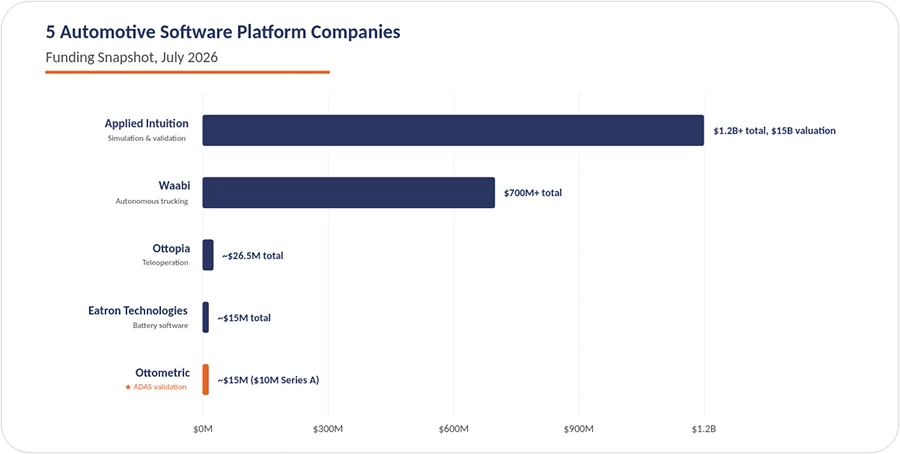This screenshot has height=454, width=900.
Task: Click the Ottopia funding bar
Action: tap(208, 255)
